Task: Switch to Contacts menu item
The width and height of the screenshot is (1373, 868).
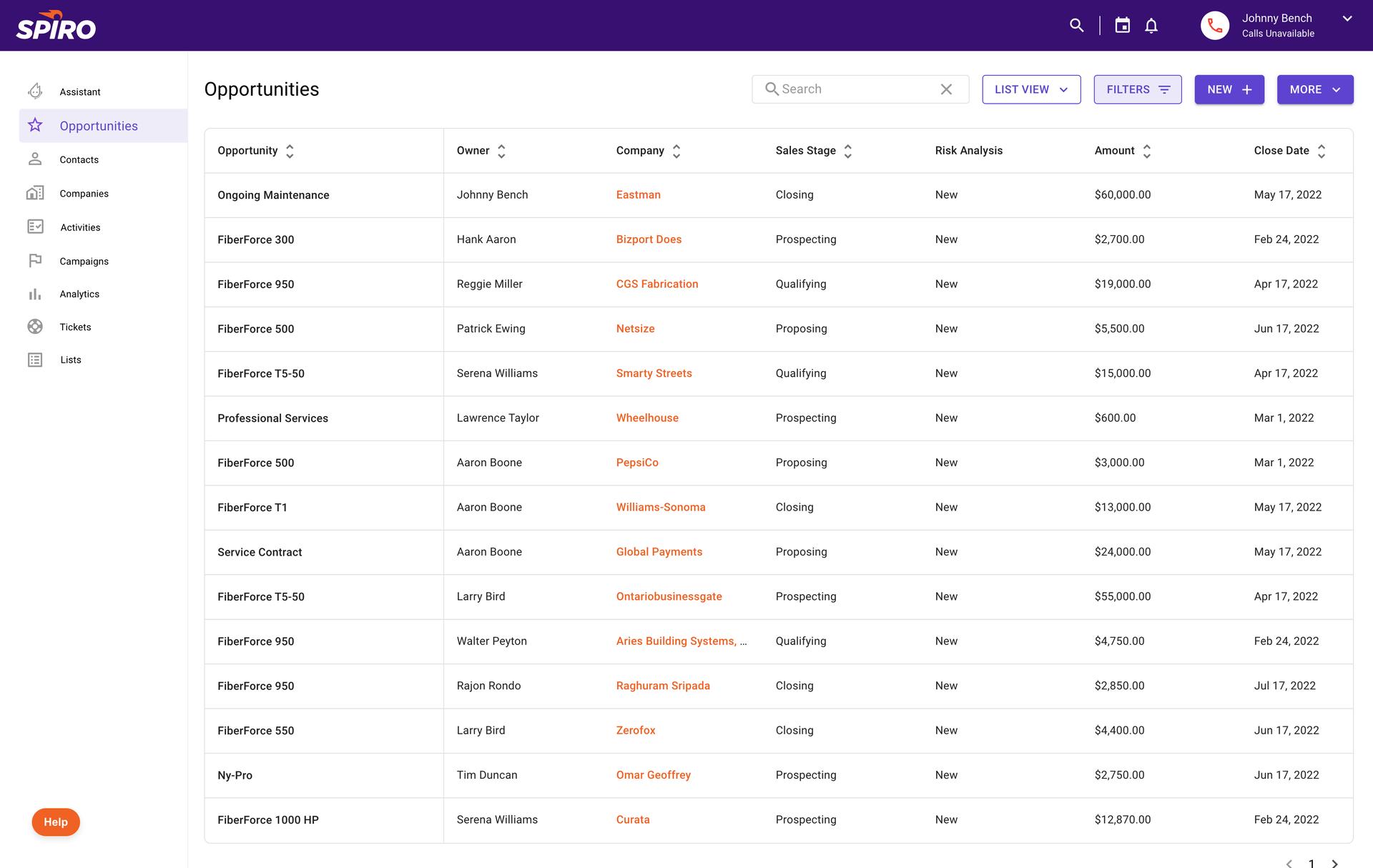Action: coord(79,159)
